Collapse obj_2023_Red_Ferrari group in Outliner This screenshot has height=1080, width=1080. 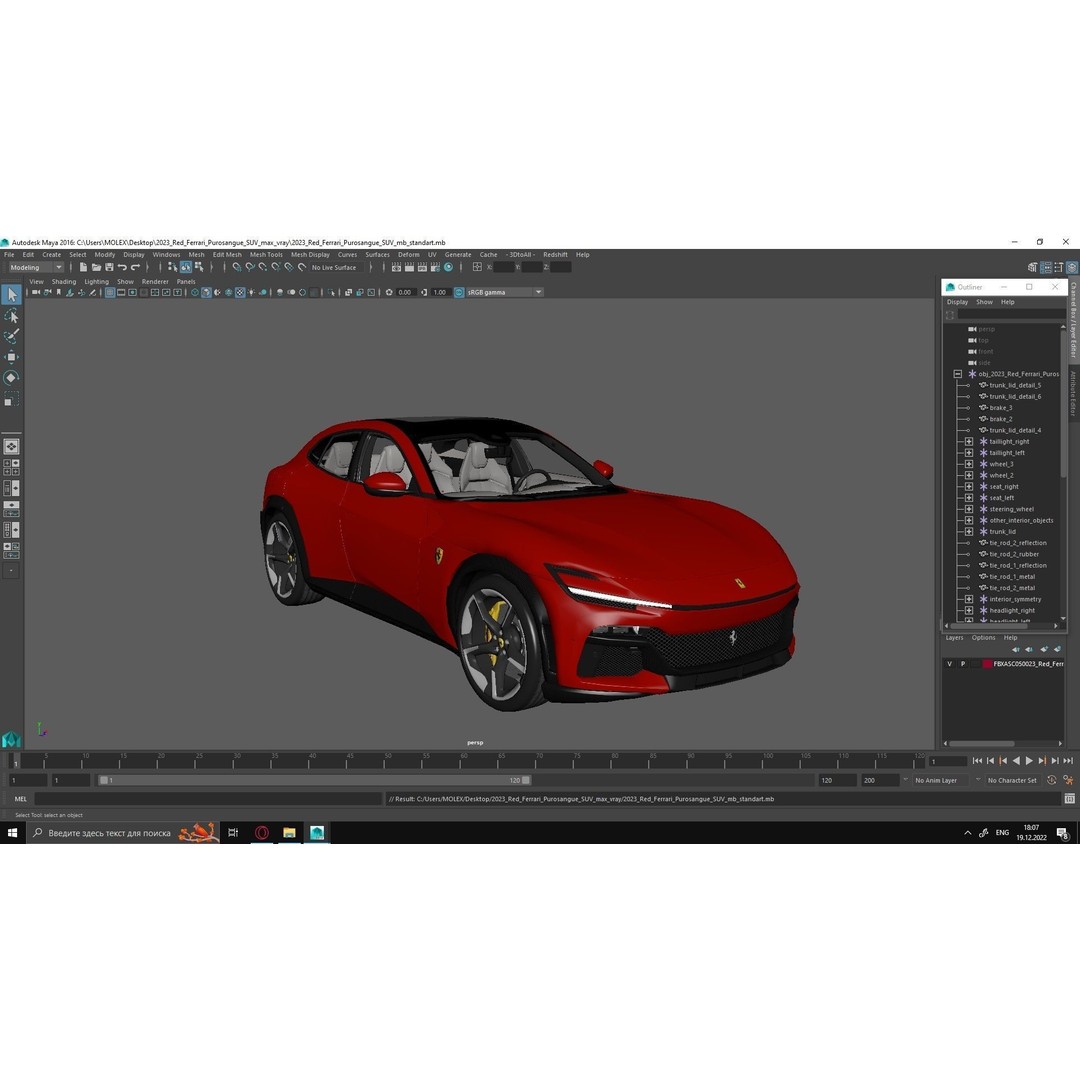click(x=957, y=374)
